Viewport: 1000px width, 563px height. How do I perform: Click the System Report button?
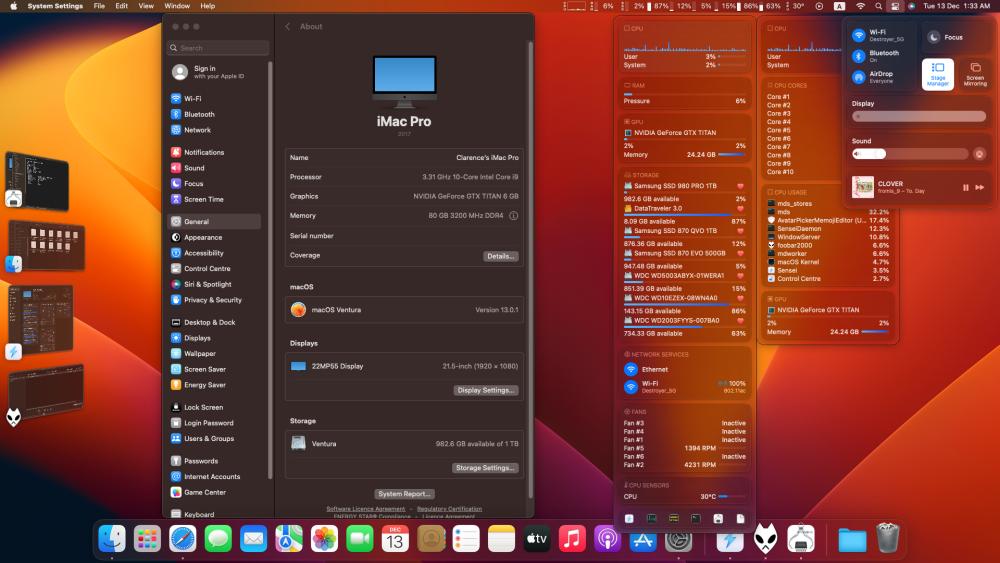click(x=404, y=494)
